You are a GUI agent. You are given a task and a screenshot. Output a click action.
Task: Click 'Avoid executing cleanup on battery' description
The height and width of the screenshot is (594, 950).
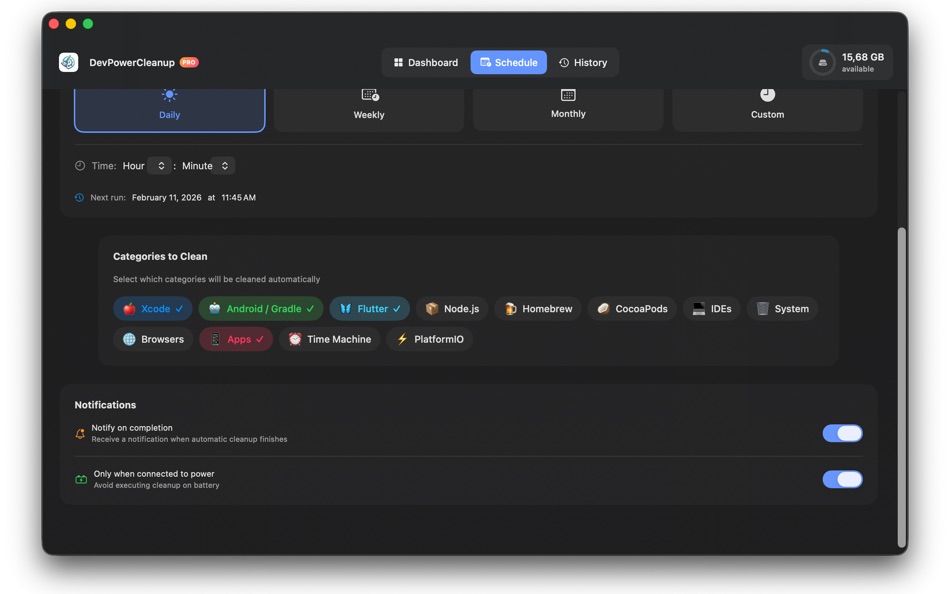point(156,486)
